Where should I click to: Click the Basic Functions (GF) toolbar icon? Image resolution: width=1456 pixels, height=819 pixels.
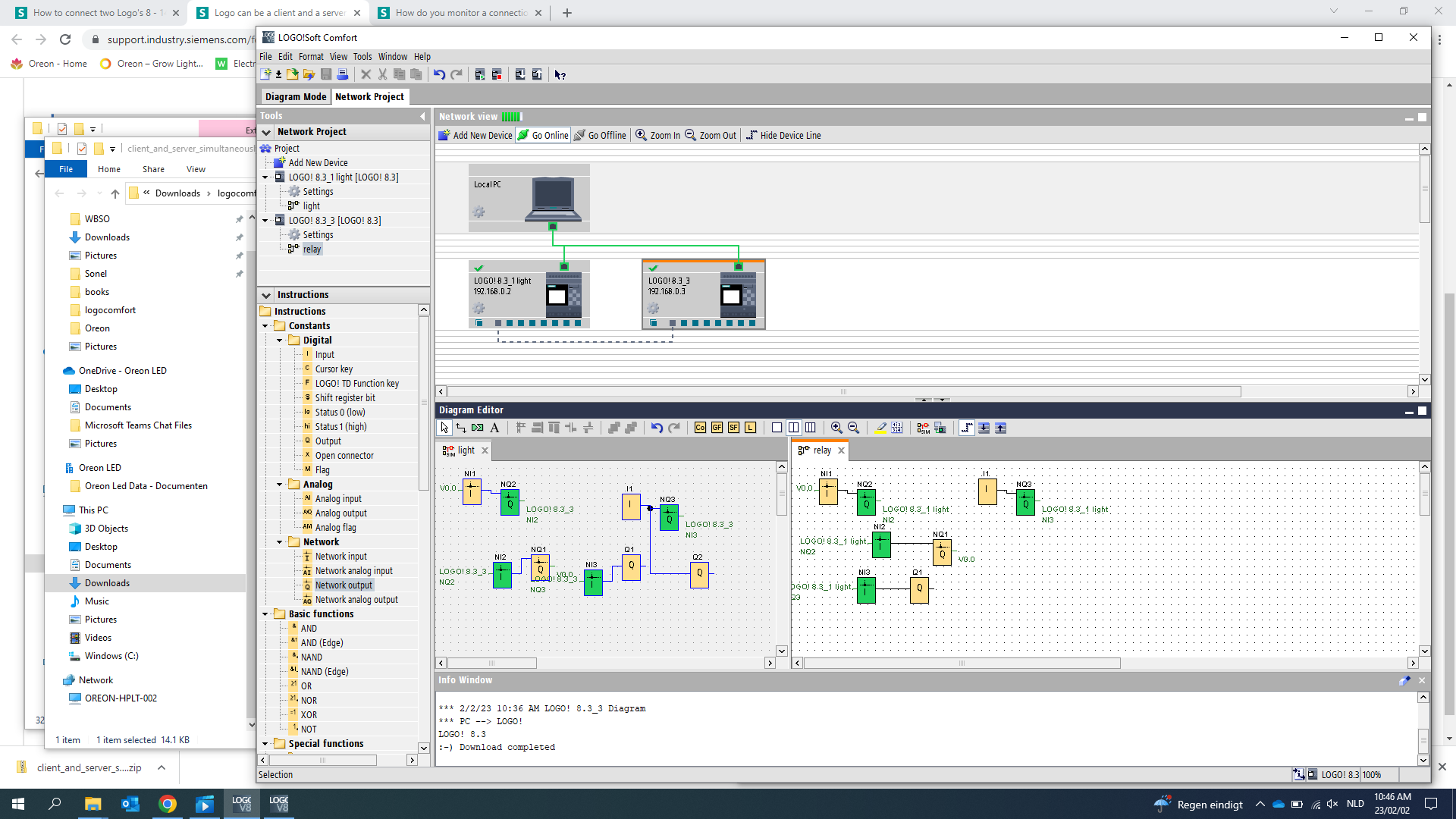(x=717, y=428)
